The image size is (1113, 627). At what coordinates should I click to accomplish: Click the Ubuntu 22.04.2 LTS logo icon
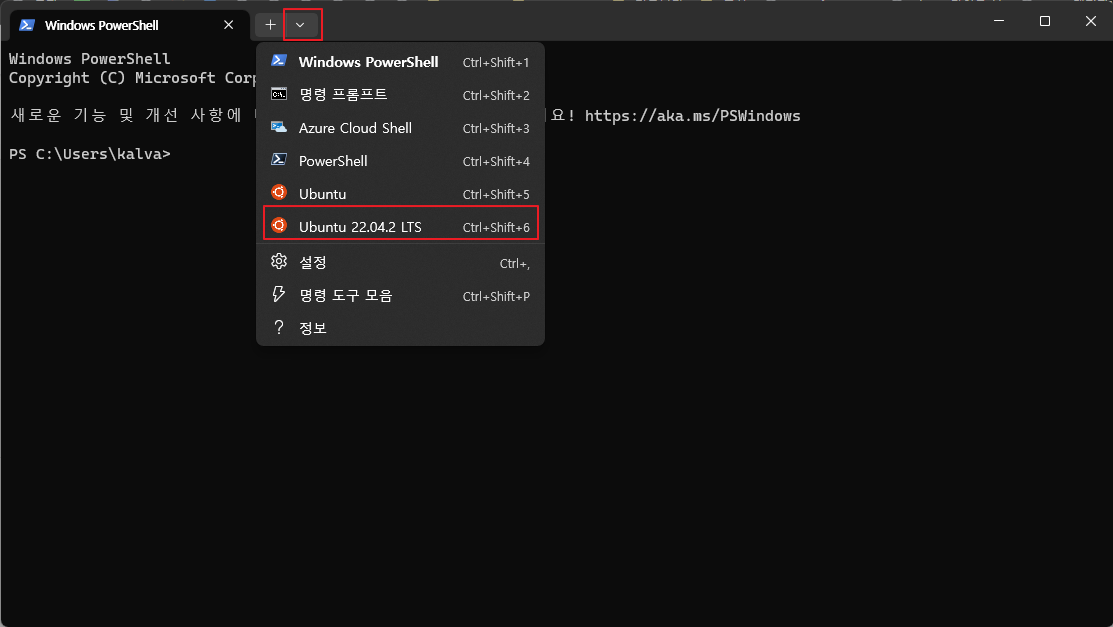(x=279, y=226)
